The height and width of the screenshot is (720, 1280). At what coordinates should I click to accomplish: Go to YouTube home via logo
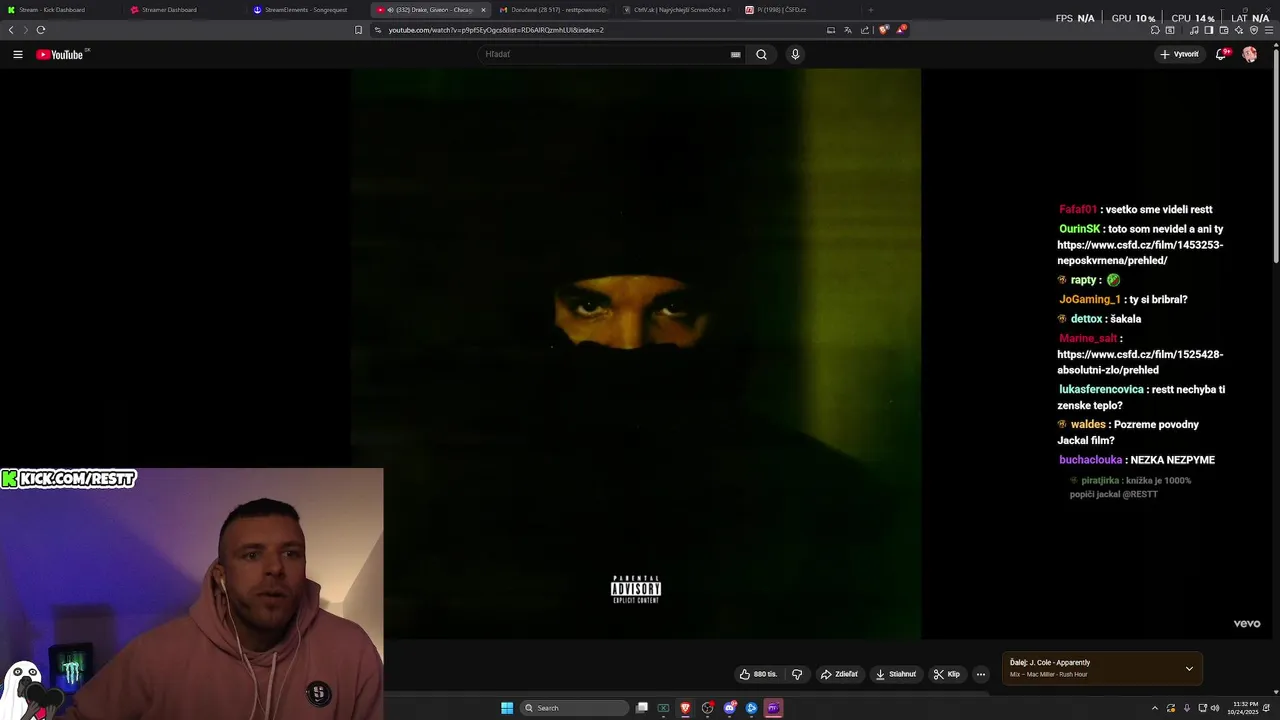pos(62,54)
